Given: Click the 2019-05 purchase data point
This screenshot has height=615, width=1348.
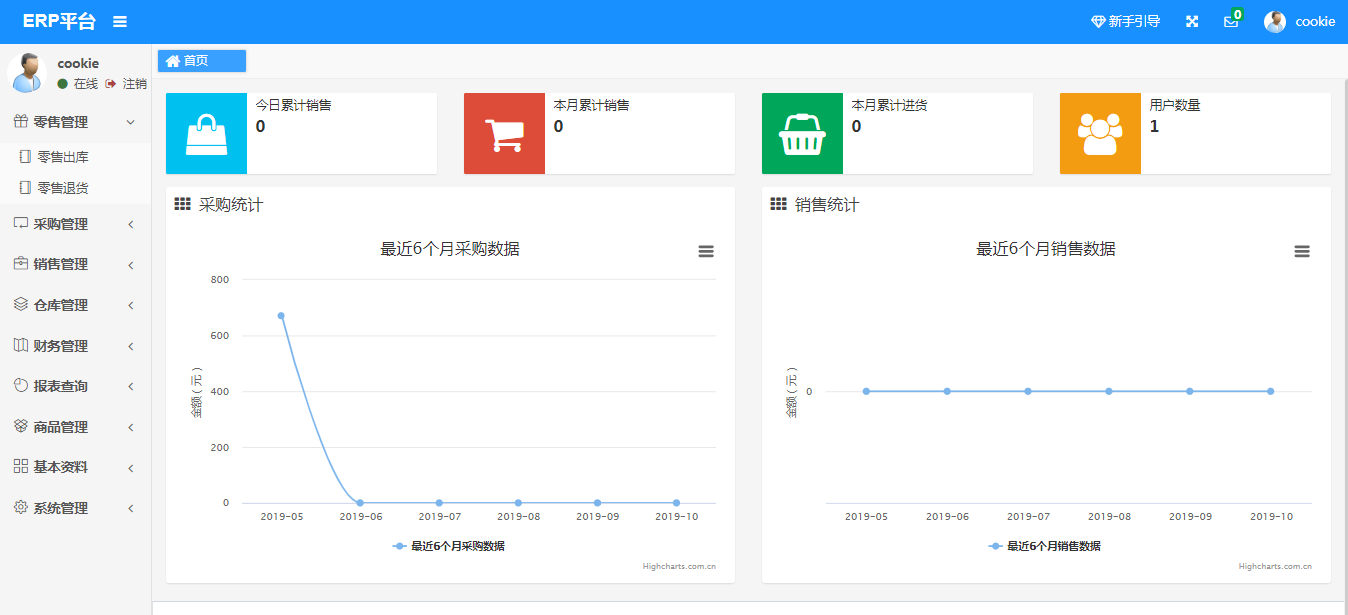Looking at the screenshot, I should (281, 316).
